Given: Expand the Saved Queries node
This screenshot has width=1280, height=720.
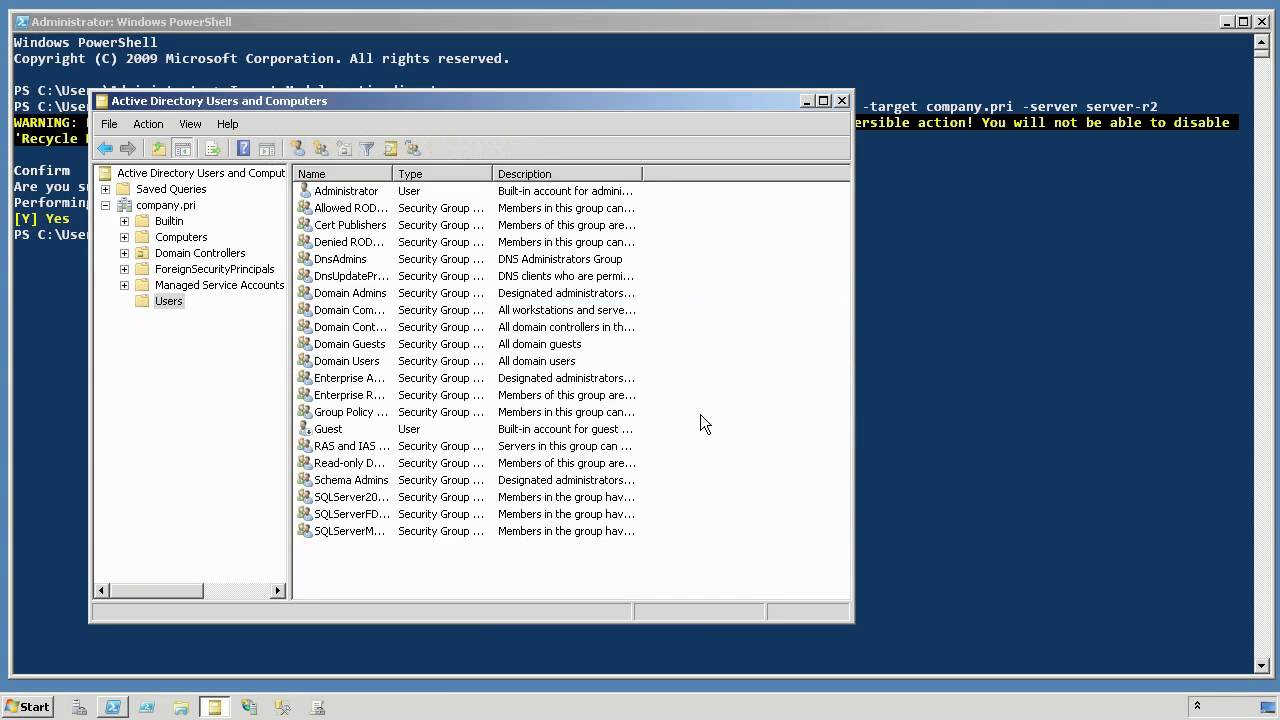Looking at the screenshot, I should tap(105, 189).
